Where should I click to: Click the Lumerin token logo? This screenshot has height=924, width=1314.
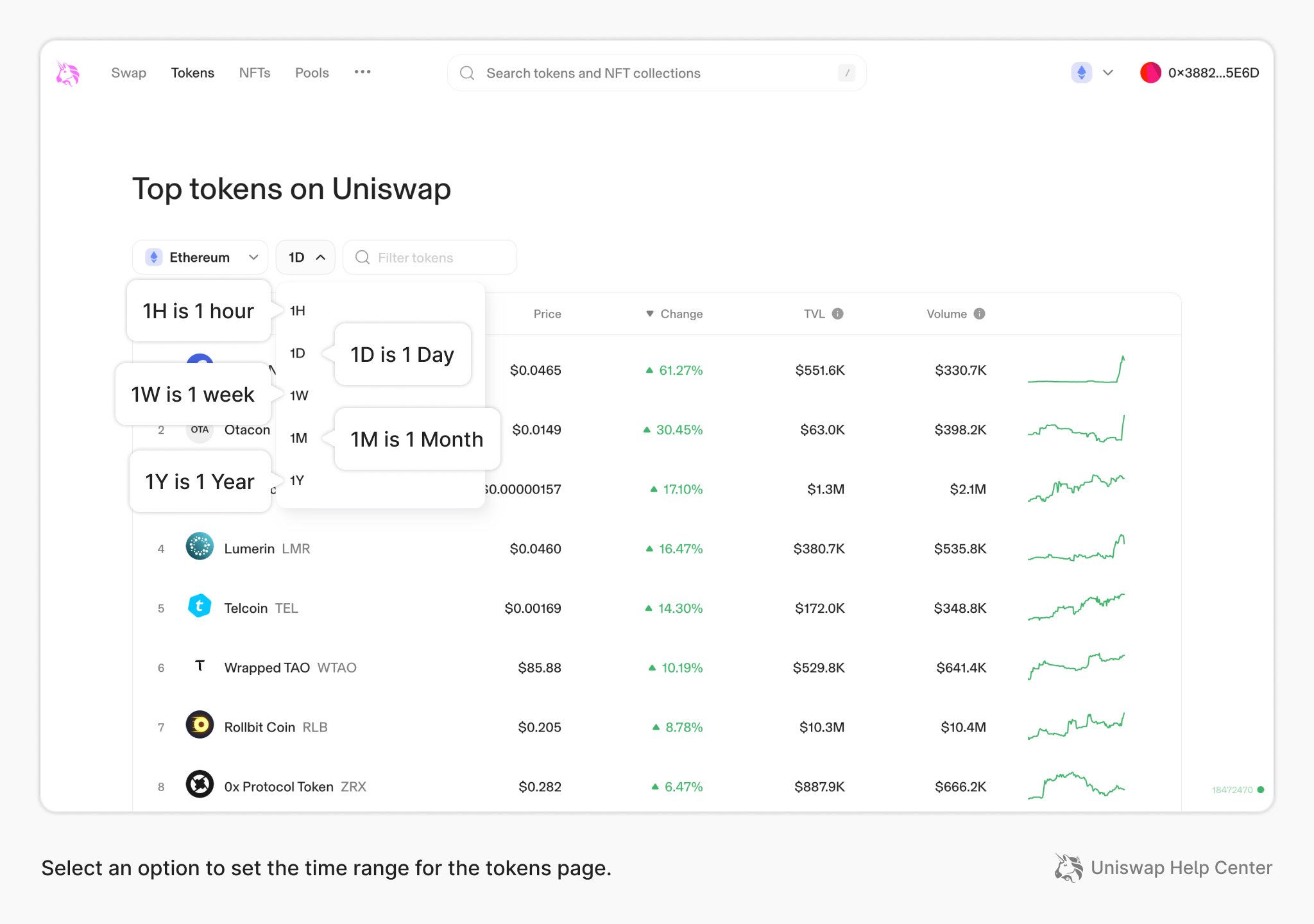(200, 546)
